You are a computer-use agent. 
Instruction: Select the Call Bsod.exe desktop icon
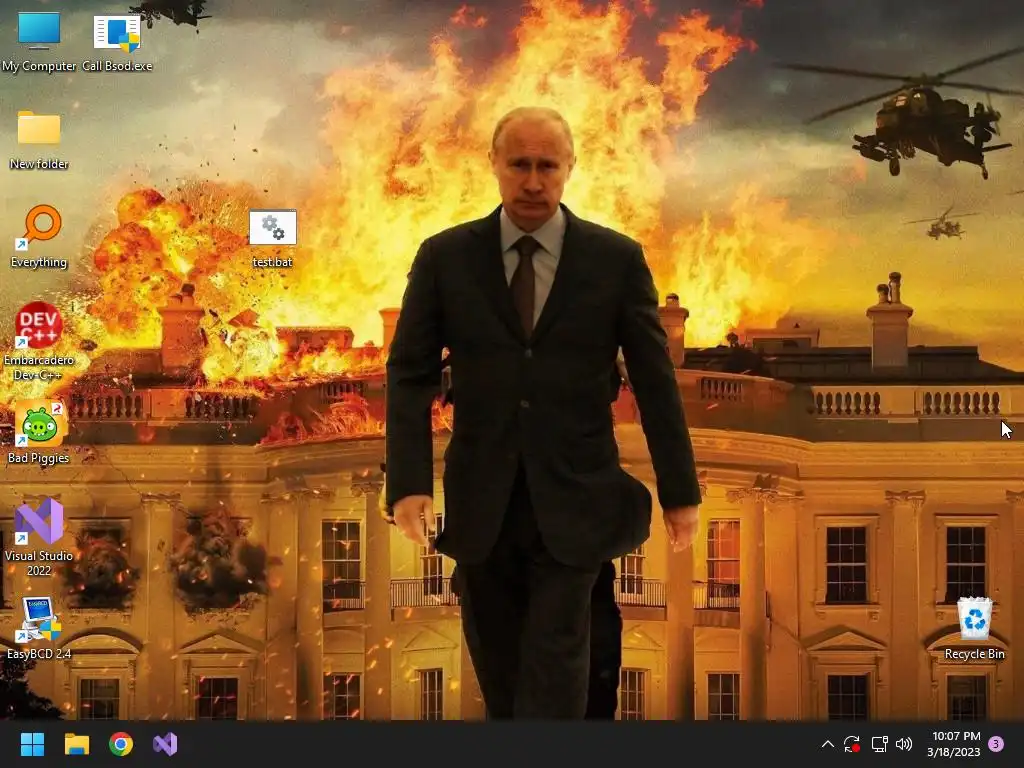(117, 42)
